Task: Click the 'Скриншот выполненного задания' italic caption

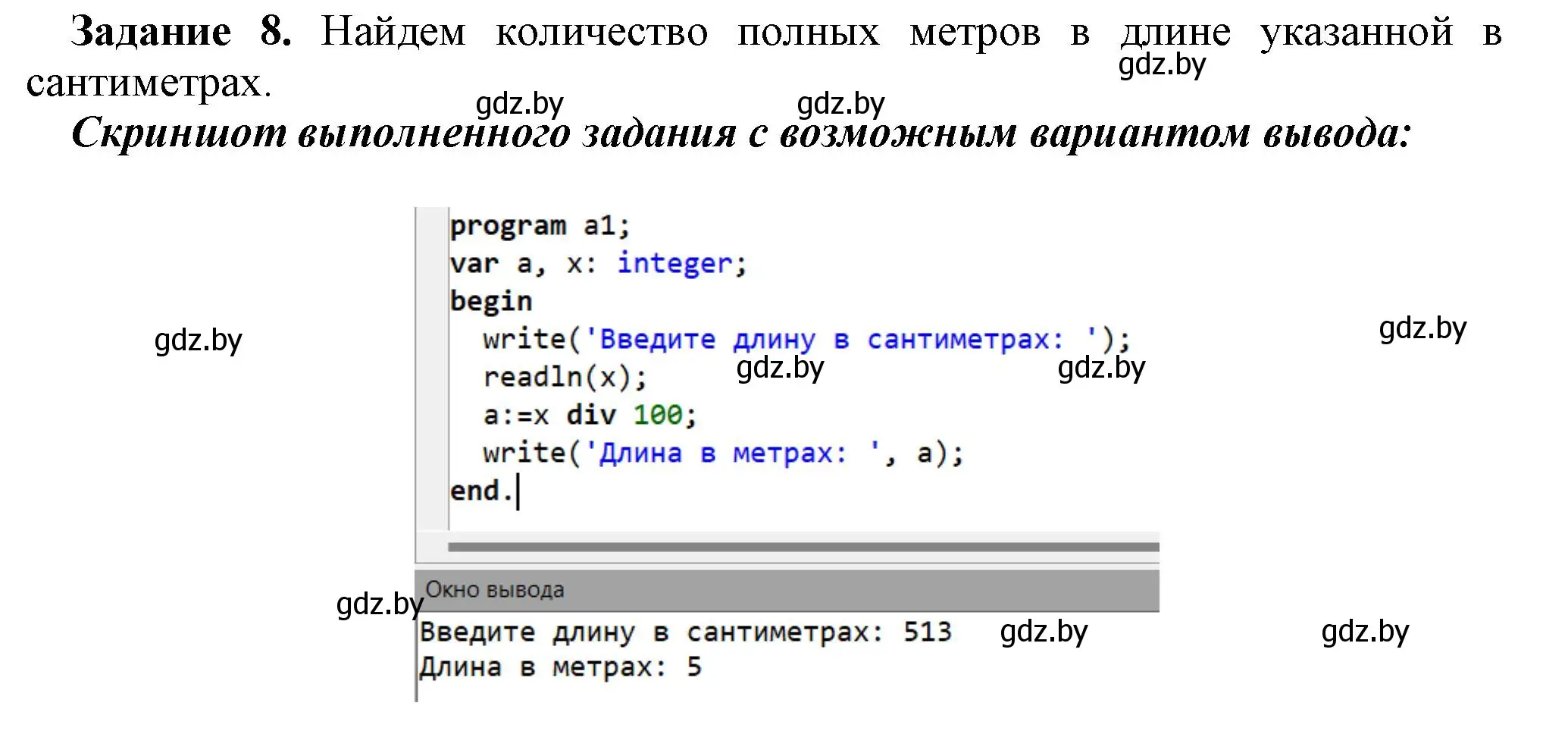Action: [741, 133]
